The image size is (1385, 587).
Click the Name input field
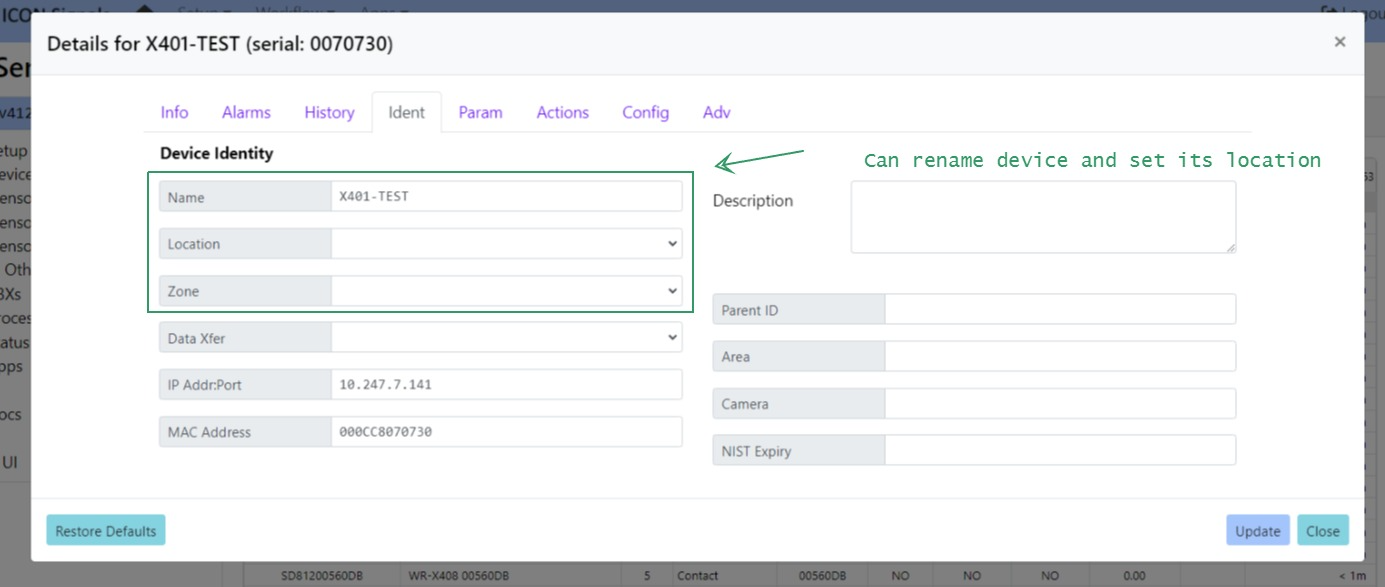506,197
